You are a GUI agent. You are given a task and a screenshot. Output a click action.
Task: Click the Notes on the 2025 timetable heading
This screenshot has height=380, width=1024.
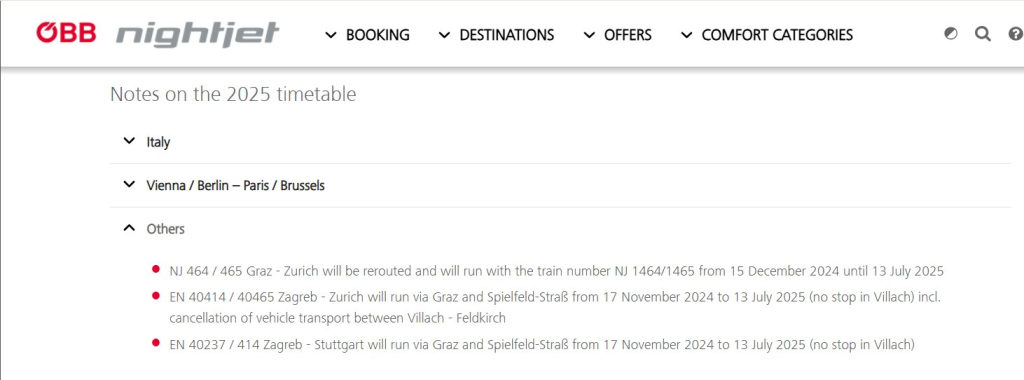[x=233, y=94]
